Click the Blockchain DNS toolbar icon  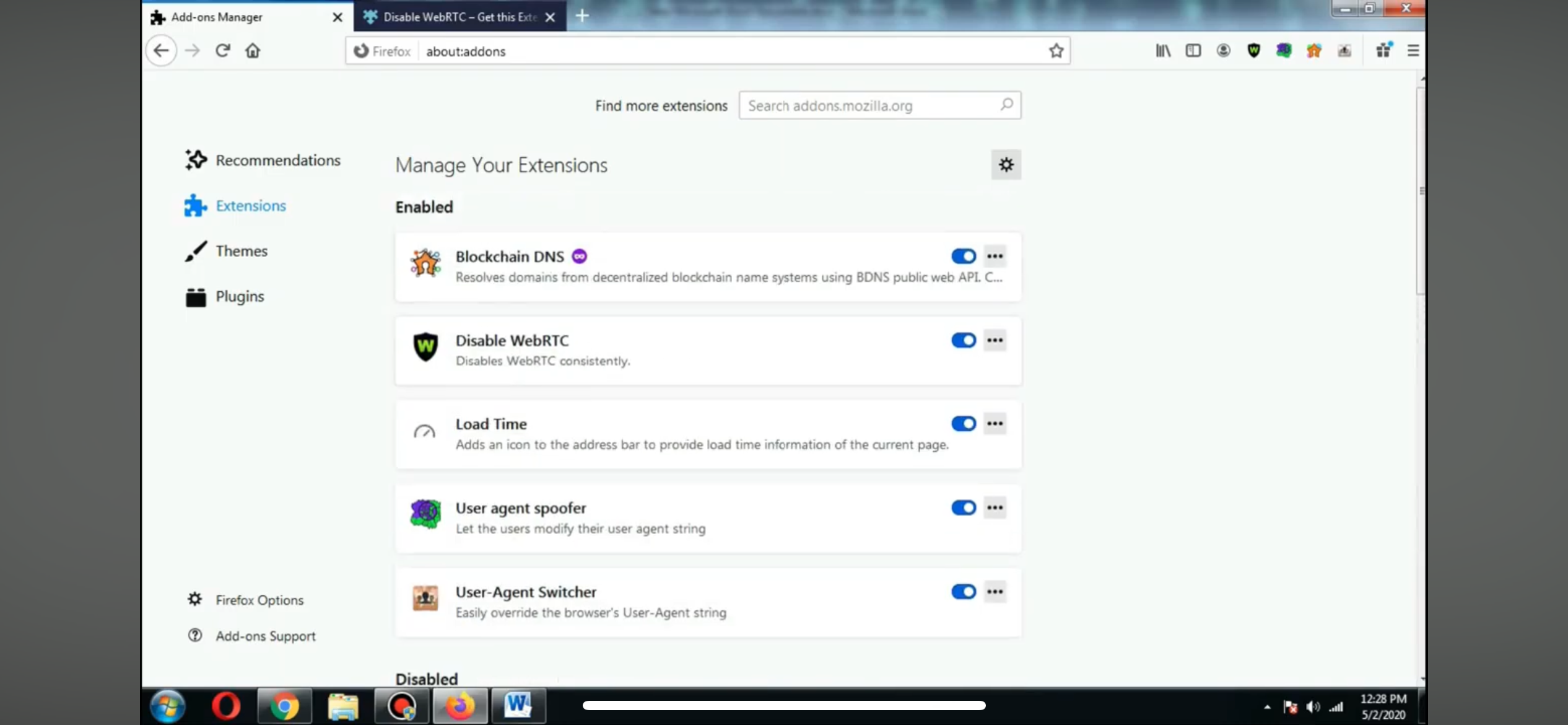click(x=1314, y=51)
